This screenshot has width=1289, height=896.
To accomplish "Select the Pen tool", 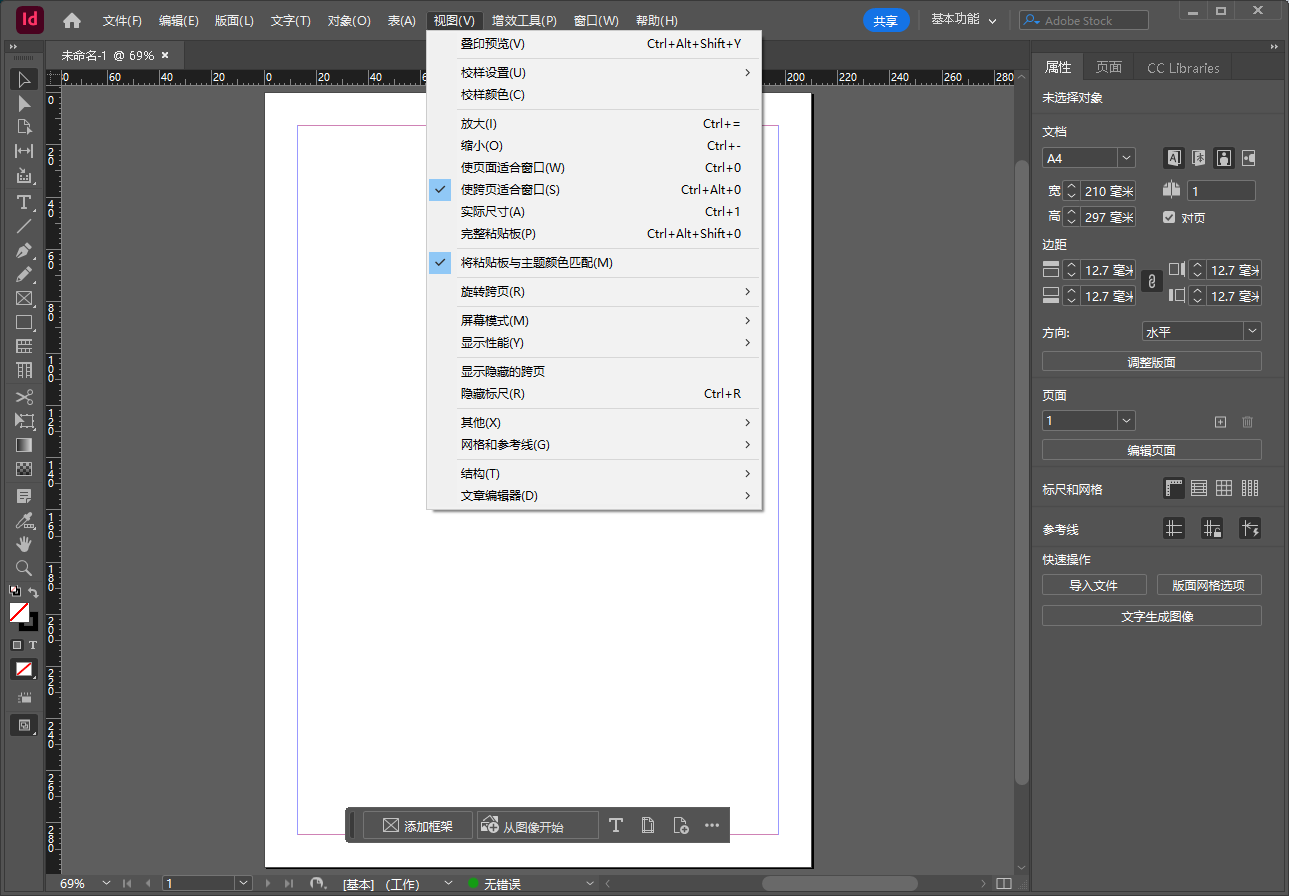I will click(24, 251).
